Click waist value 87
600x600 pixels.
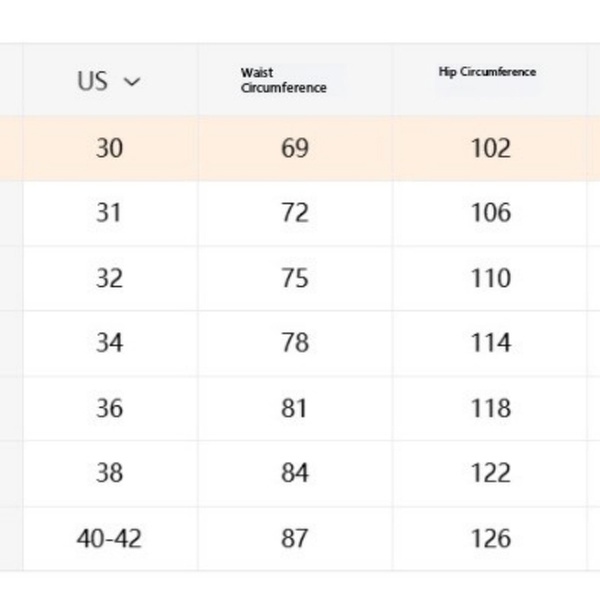coord(295,538)
